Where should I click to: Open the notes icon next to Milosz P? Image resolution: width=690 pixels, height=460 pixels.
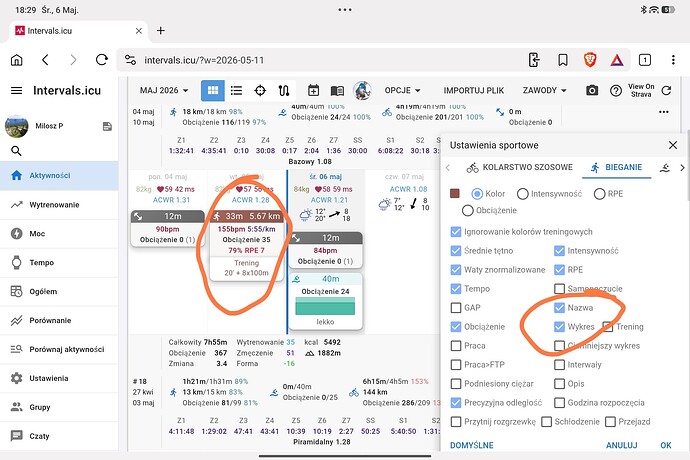click(107, 127)
